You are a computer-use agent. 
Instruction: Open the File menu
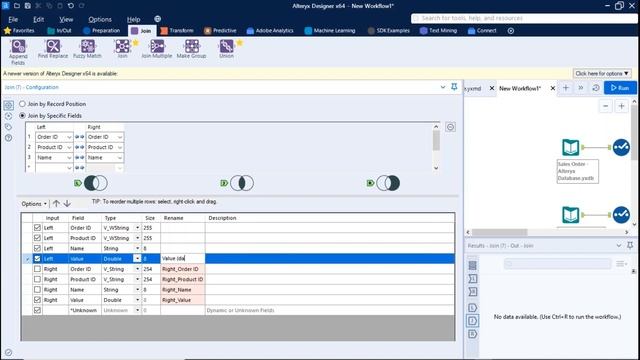coord(13,19)
